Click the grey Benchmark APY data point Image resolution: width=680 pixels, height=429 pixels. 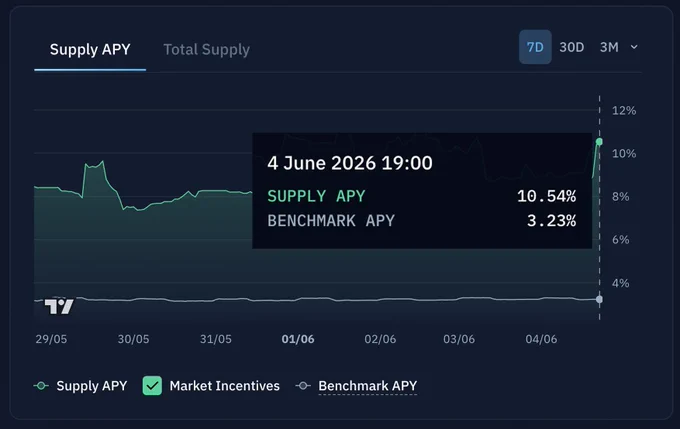coord(599,299)
